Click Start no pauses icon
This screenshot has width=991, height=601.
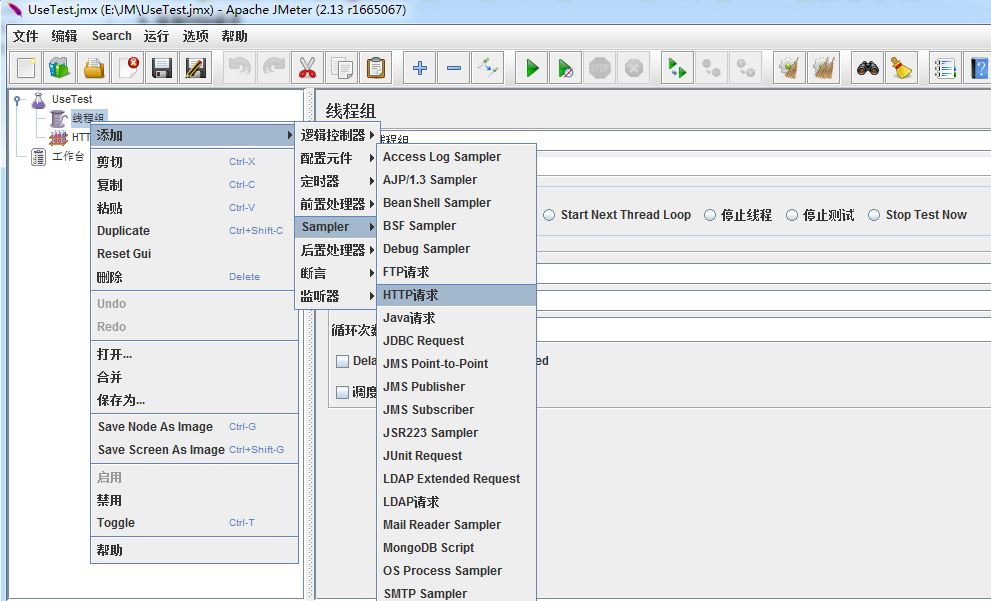[x=566, y=68]
